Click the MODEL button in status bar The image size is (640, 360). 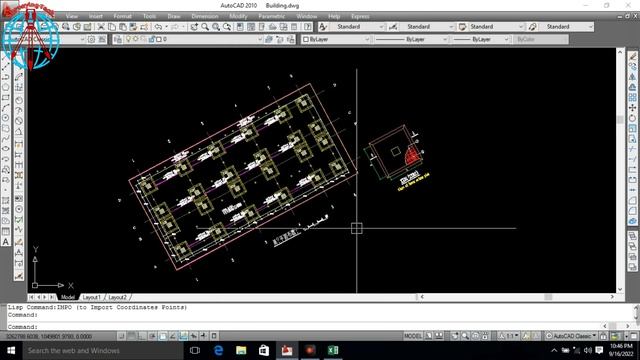click(413, 336)
